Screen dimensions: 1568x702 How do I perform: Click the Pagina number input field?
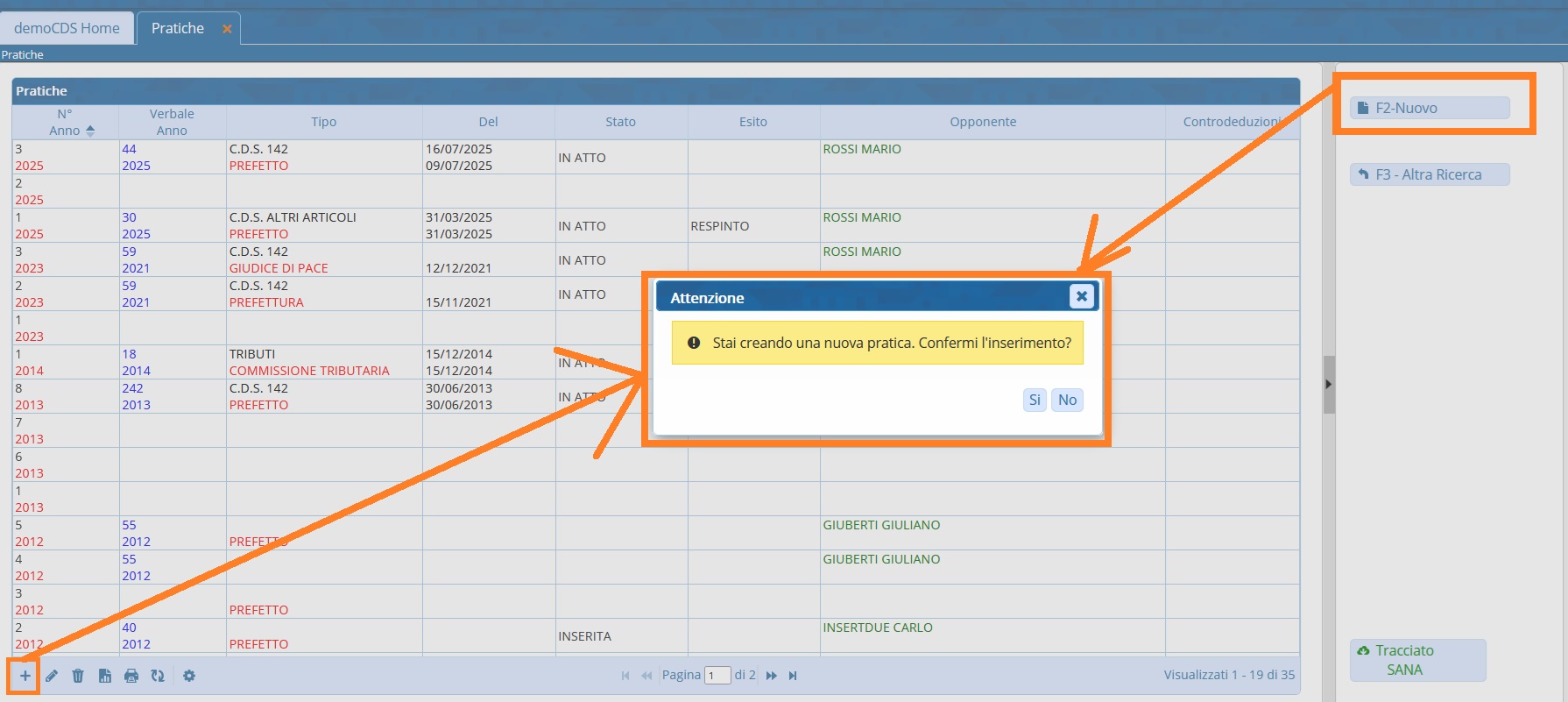[x=717, y=676]
